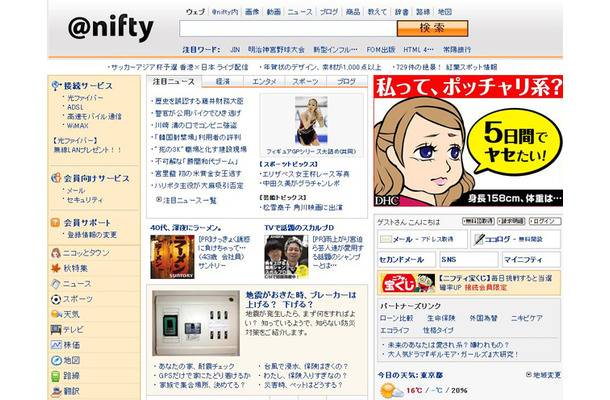Click the breaker panel photo
The width and height of the screenshot is (610, 400).
(196, 323)
